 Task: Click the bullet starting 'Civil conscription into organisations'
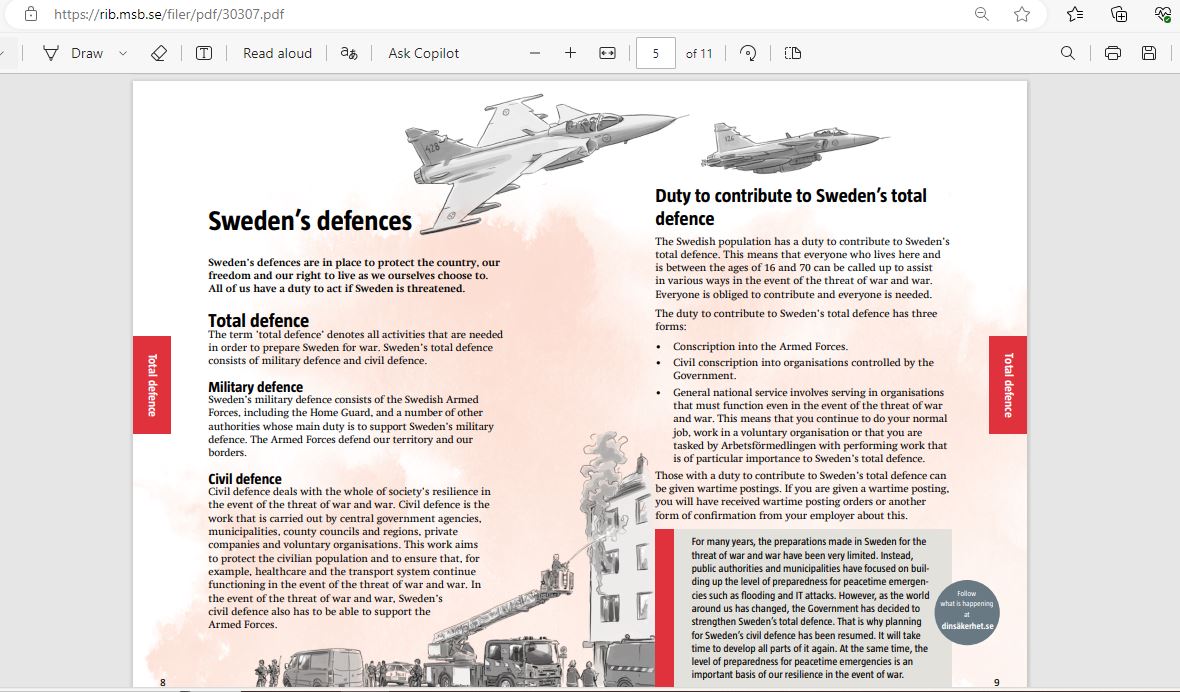point(803,369)
